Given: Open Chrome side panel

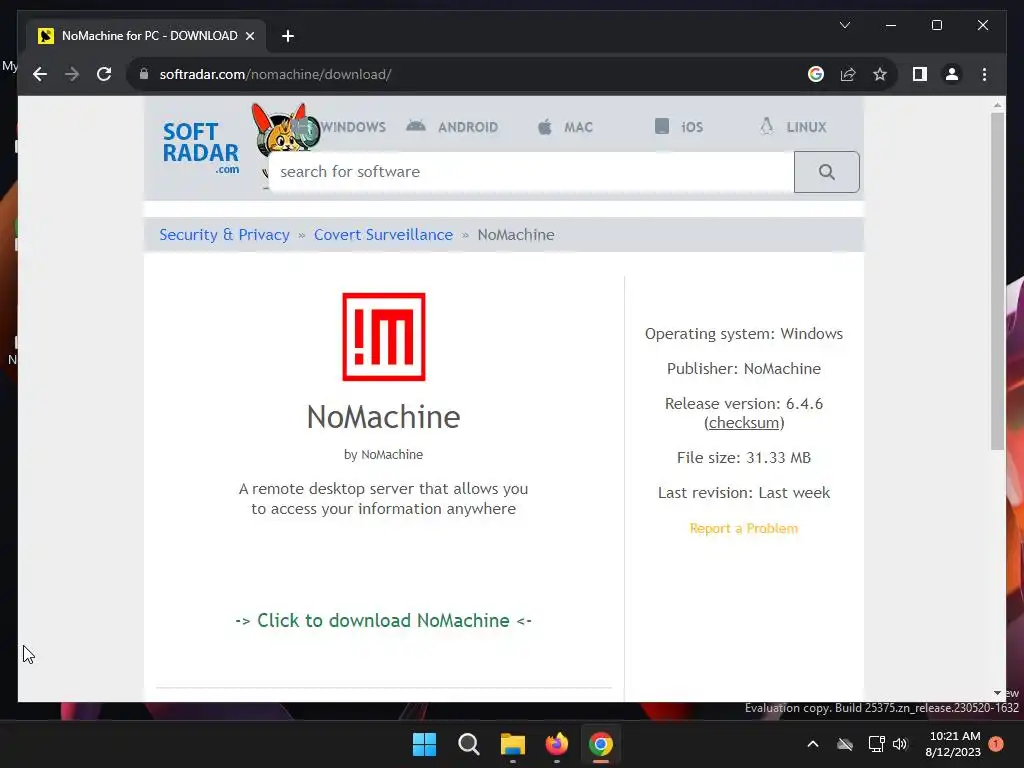Looking at the screenshot, I should point(920,74).
